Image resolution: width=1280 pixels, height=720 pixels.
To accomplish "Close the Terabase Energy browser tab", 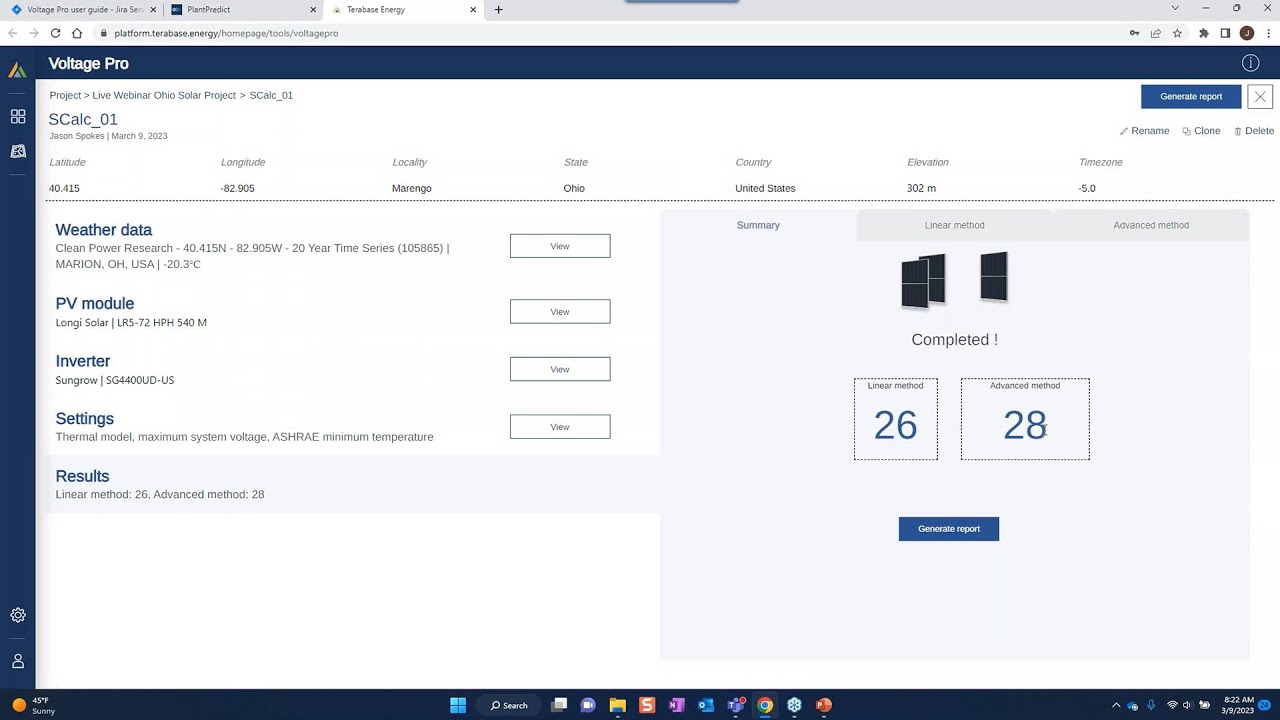I will (473, 10).
